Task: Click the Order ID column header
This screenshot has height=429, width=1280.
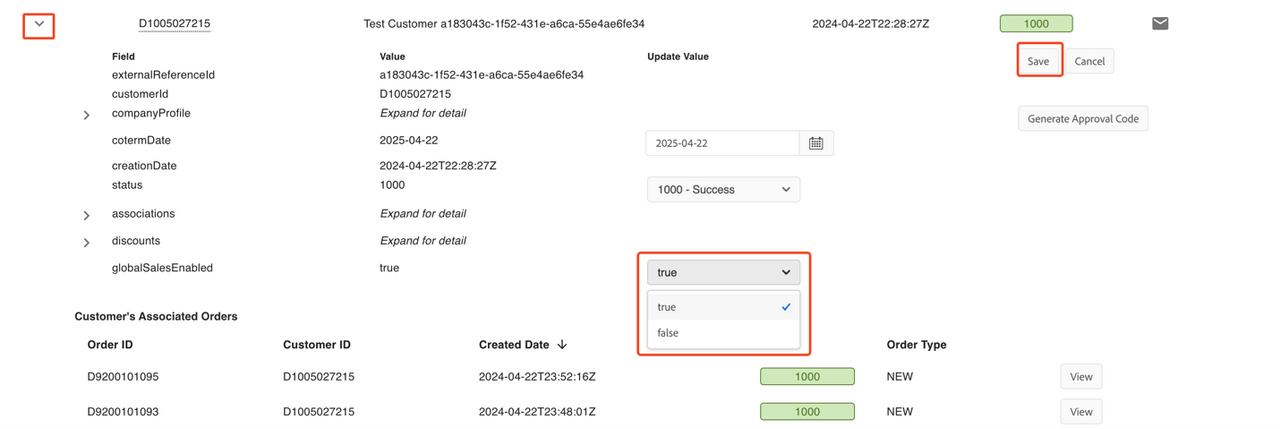Action: coord(112,345)
